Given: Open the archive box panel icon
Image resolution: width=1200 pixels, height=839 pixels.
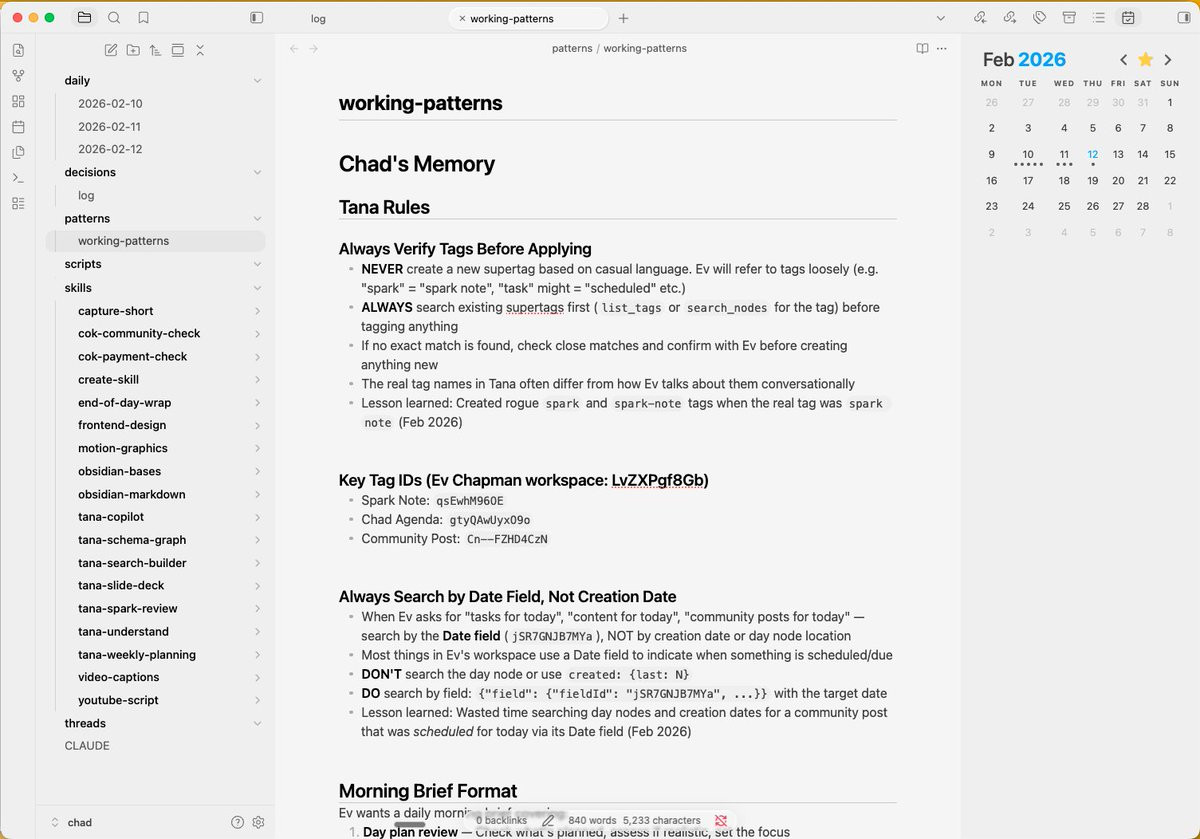Looking at the screenshot, I should click(x=1069, y=18).
